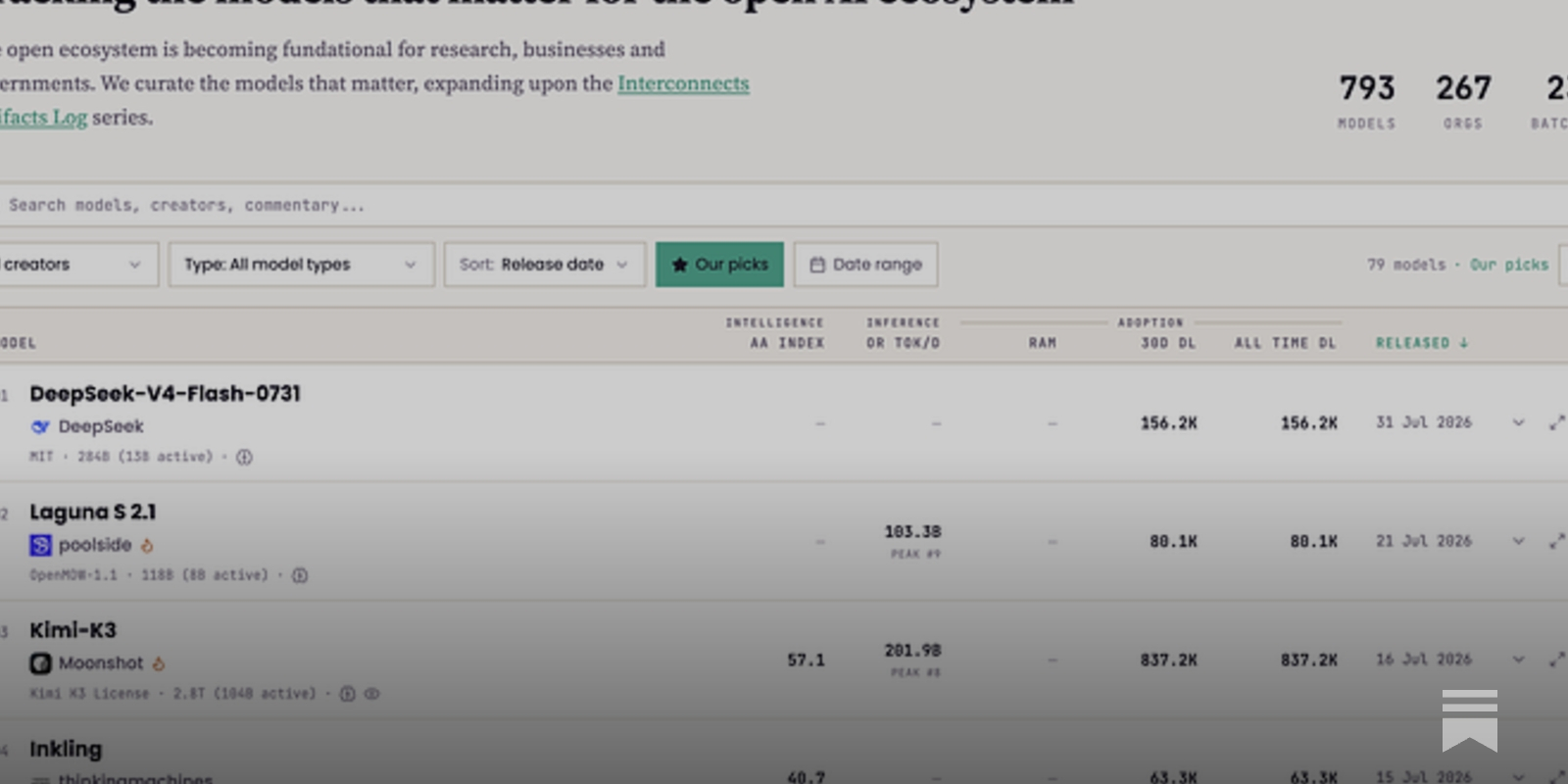
Task: Click the "79 models" result count
Action: [1406, 265]
